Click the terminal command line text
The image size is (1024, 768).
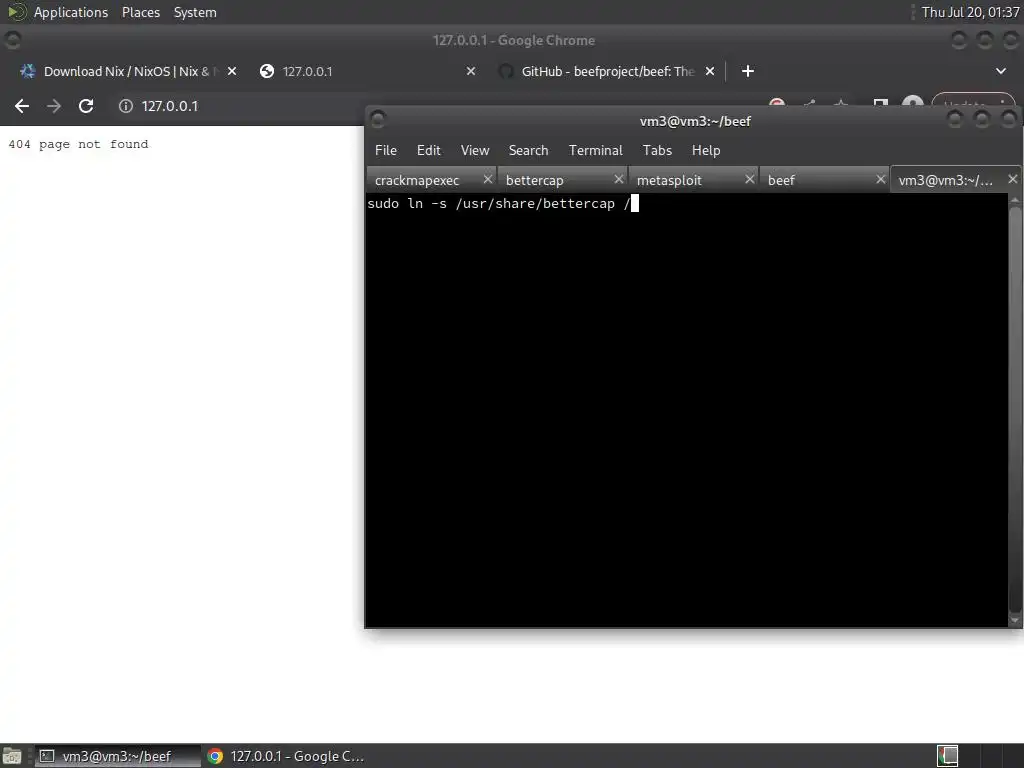(x=499, y=204)
